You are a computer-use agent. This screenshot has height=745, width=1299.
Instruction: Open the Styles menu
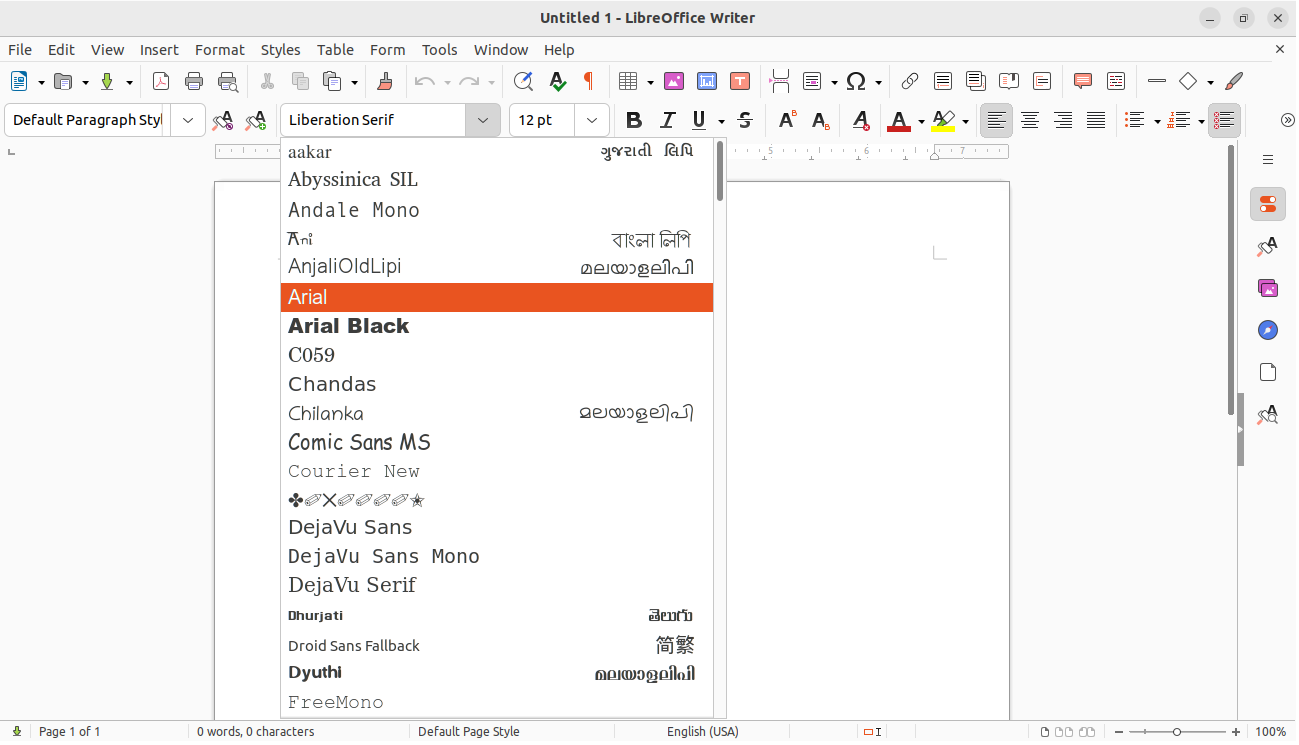coord(280,49)
